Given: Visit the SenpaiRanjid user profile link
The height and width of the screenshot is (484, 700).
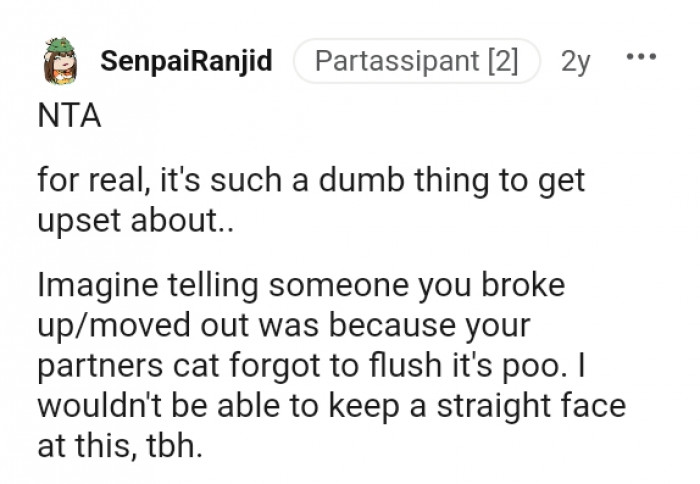Looking at the screenshot, I should (186, 61).
